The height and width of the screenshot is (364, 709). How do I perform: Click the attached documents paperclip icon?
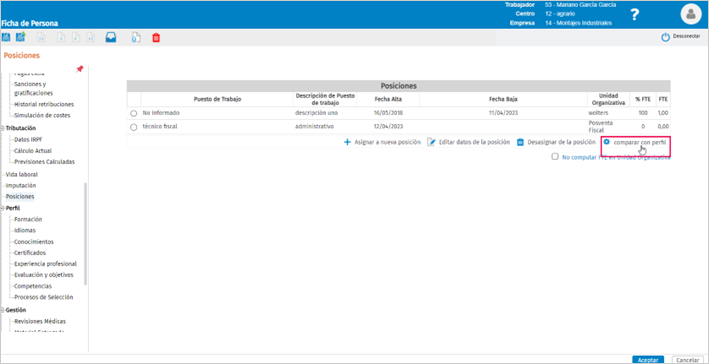[136, 38]
